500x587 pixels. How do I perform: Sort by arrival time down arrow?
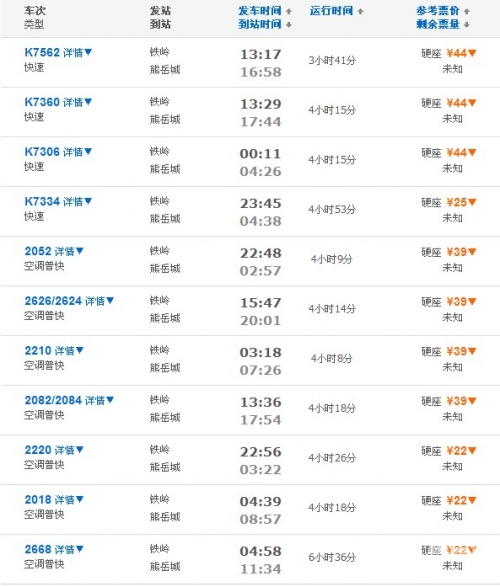pos(289,25)
